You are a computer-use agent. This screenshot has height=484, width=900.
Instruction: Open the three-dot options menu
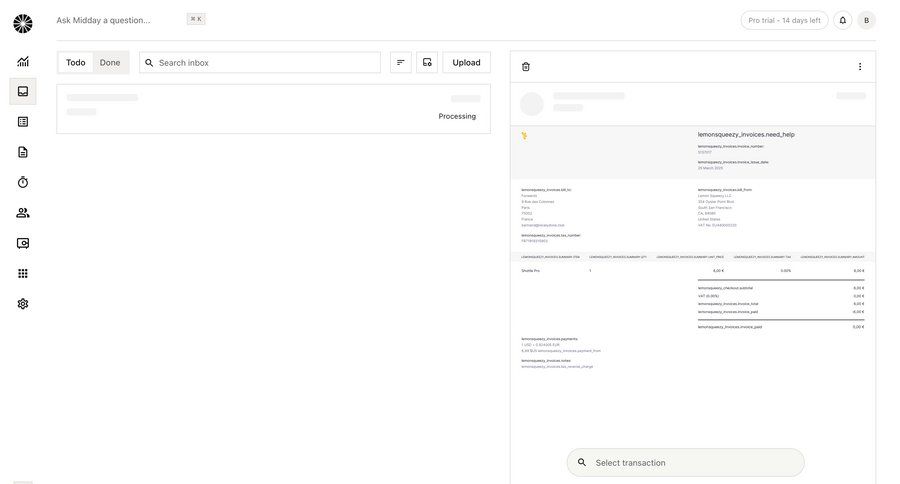point(859,67)
